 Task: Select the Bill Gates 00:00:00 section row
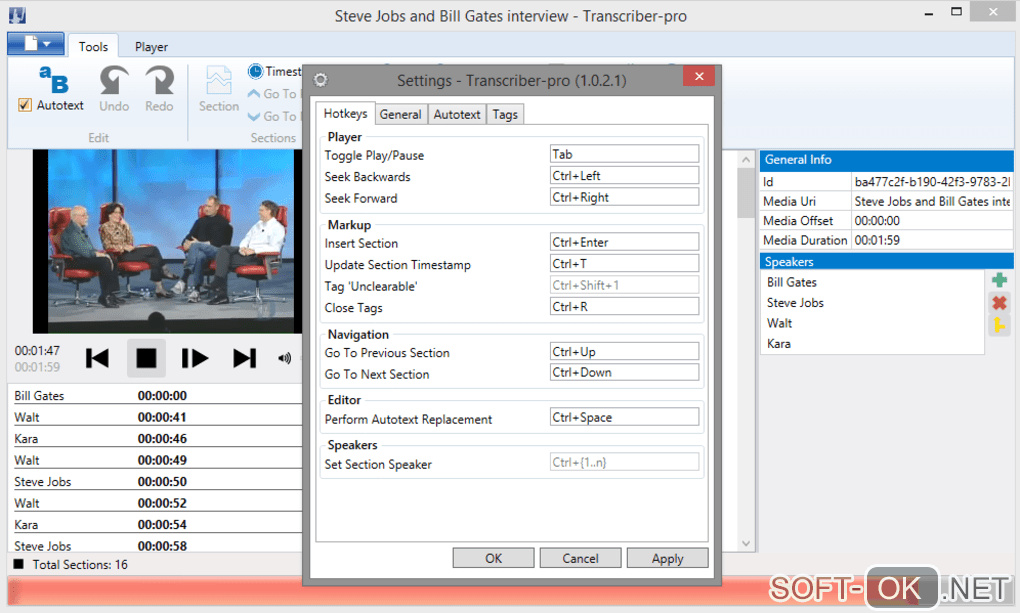tap(157, 396)
